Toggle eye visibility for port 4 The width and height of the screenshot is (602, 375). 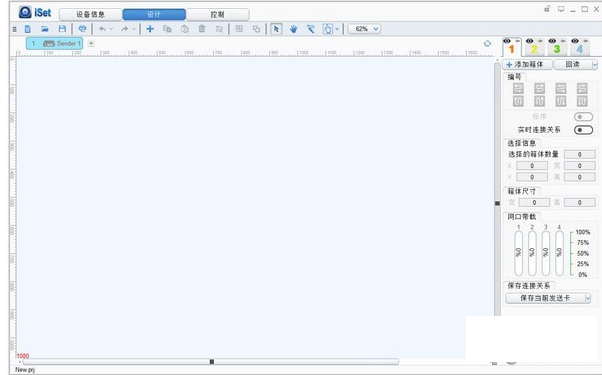click(x=575, y=41)
